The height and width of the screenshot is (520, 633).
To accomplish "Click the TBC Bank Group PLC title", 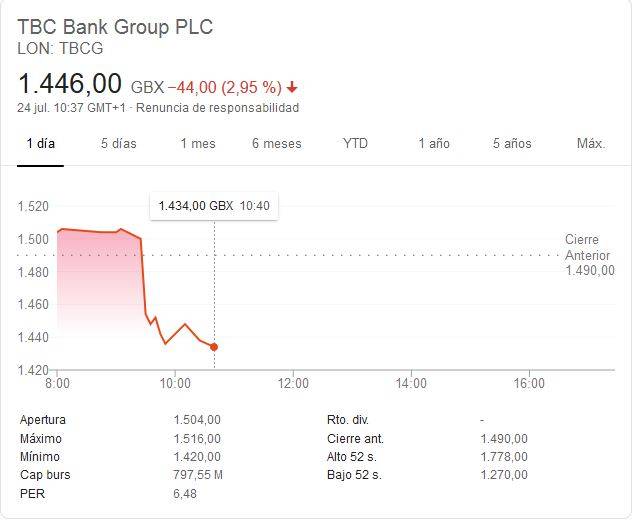I will [x=115, y=27].
